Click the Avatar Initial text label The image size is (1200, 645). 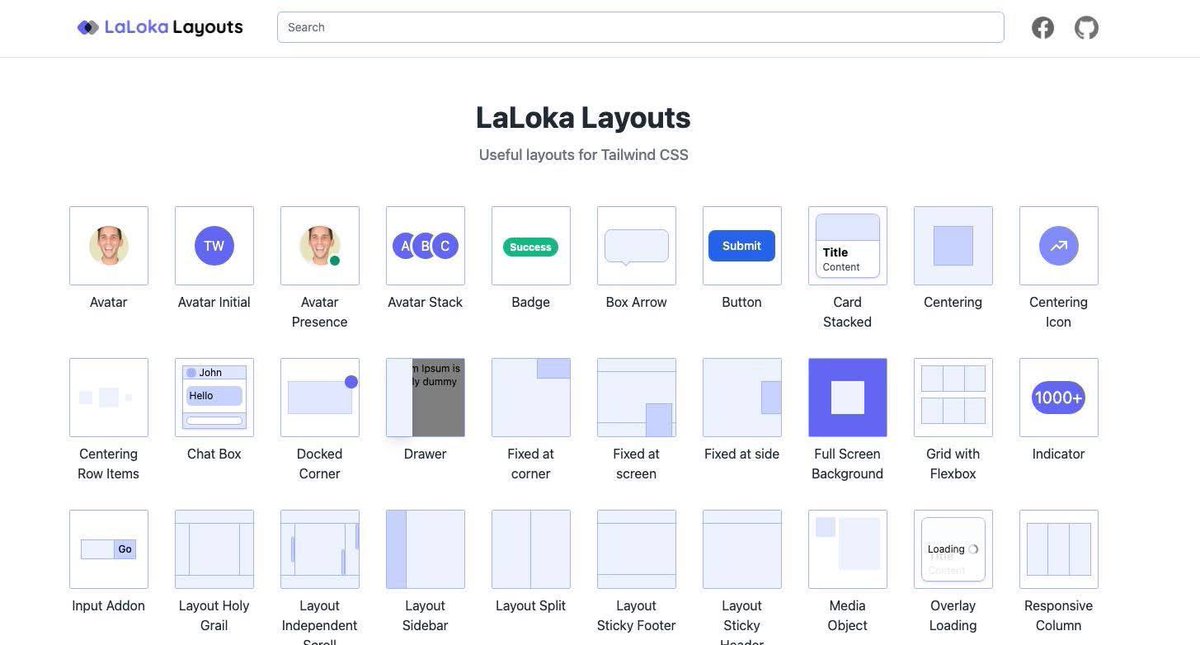point(214,302)
